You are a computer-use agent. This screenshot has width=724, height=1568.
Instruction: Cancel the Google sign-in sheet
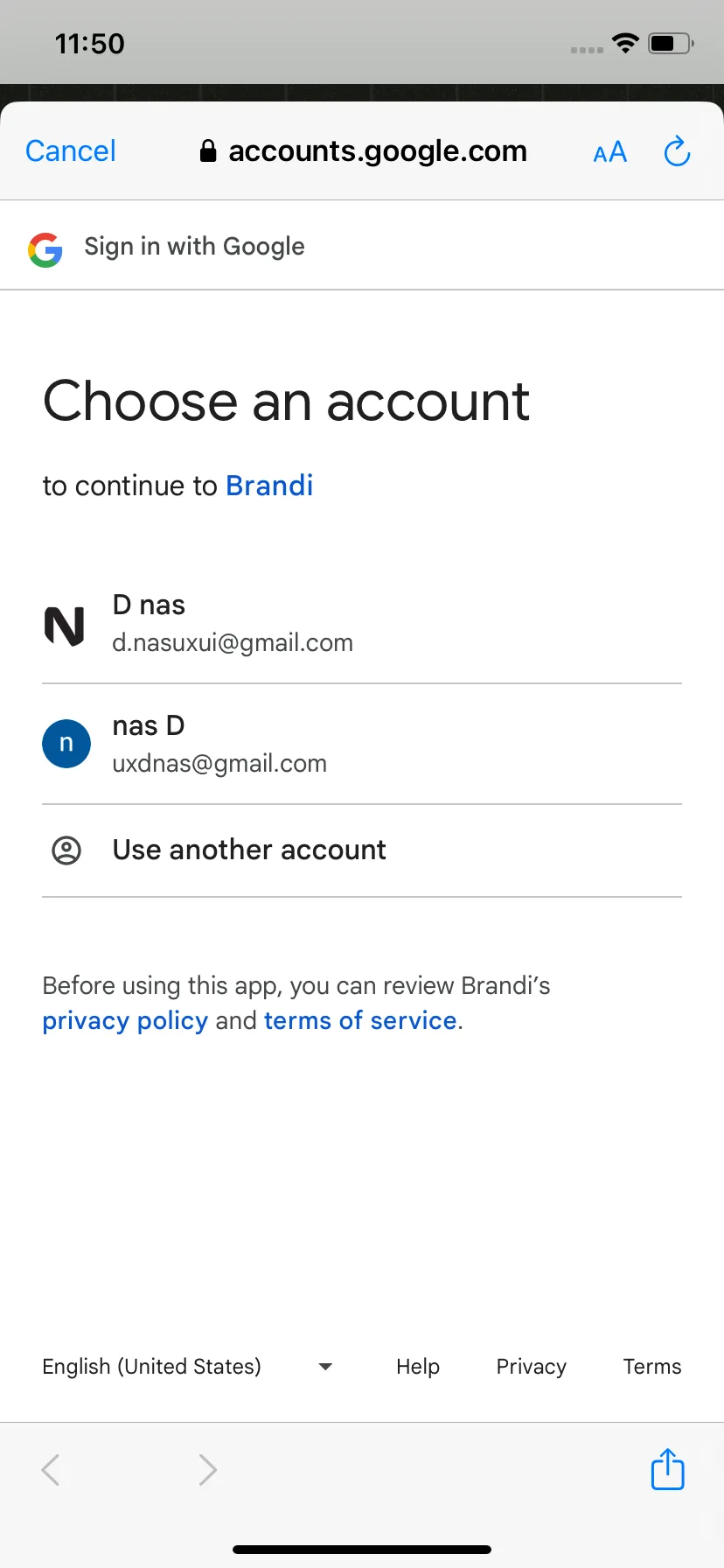(x=71, y=151)
